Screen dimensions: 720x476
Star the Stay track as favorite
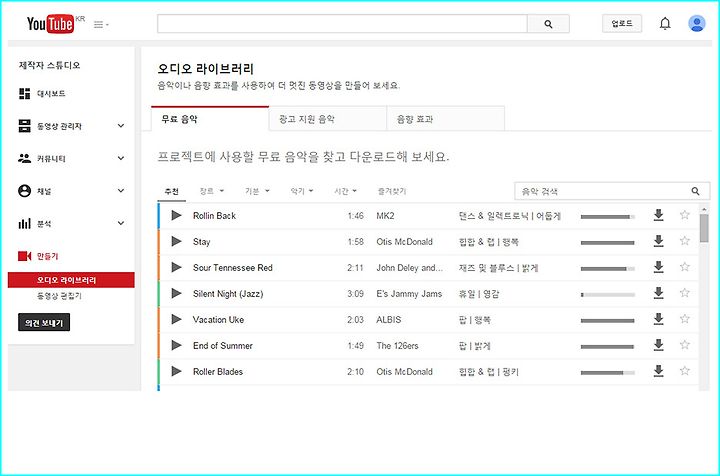[x=685, y=241]
